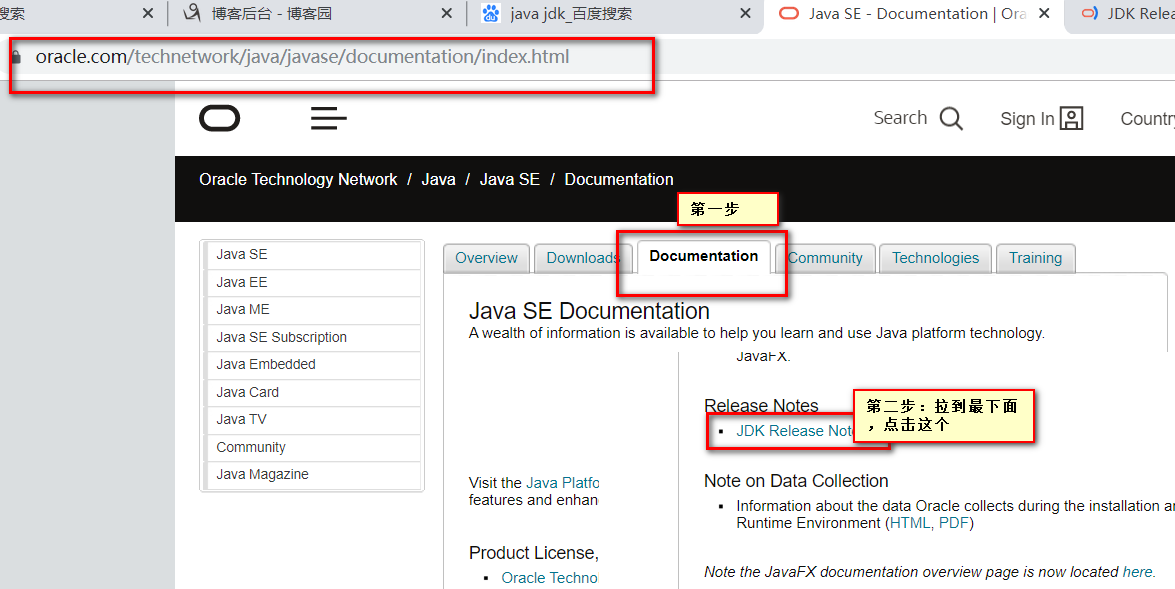Screen dimensions: 1175x589
Task: Select Java Card in sidebar
Action: pyautogui.click(x=312, y=393)
